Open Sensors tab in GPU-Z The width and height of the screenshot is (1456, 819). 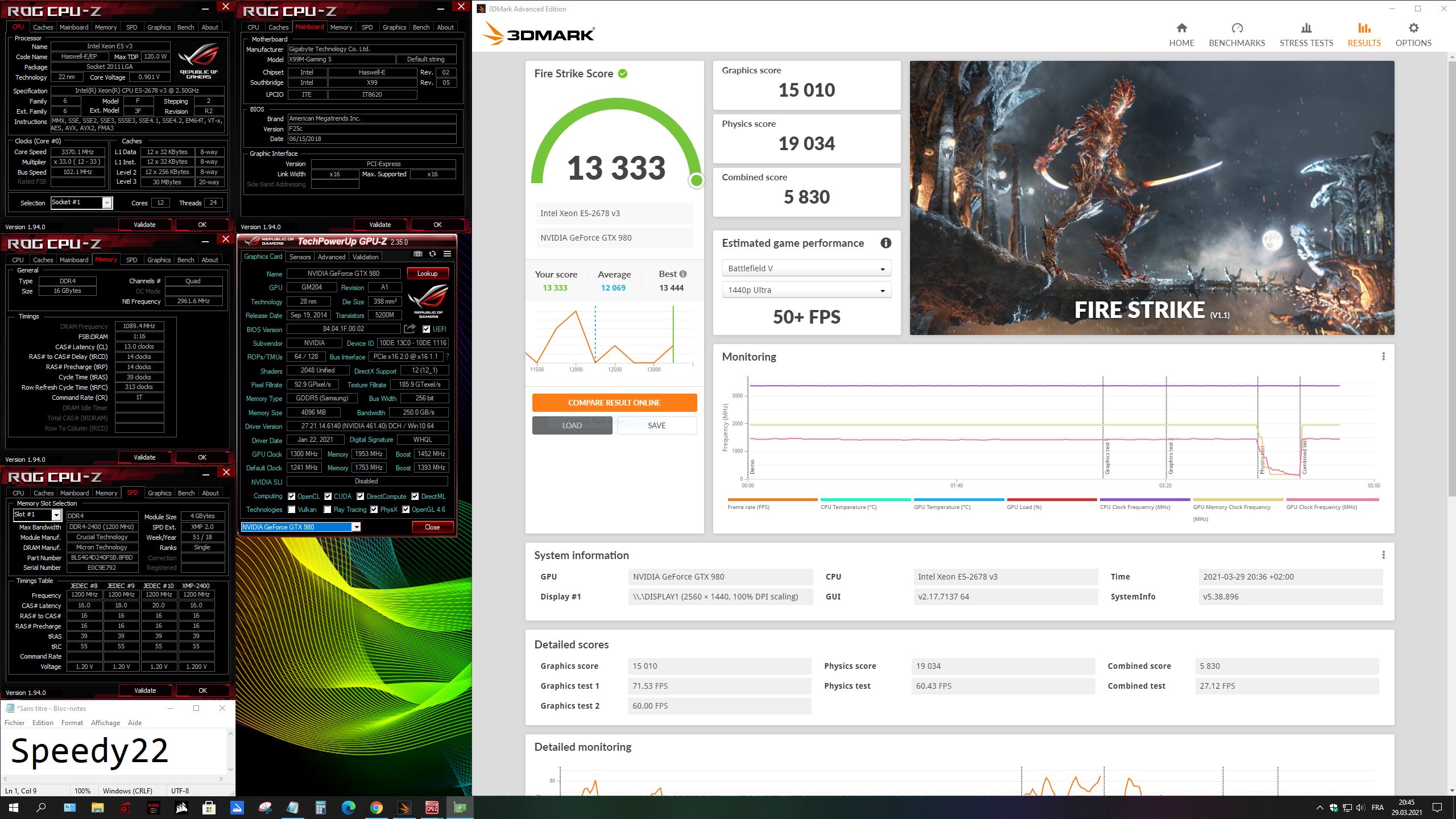300,257
